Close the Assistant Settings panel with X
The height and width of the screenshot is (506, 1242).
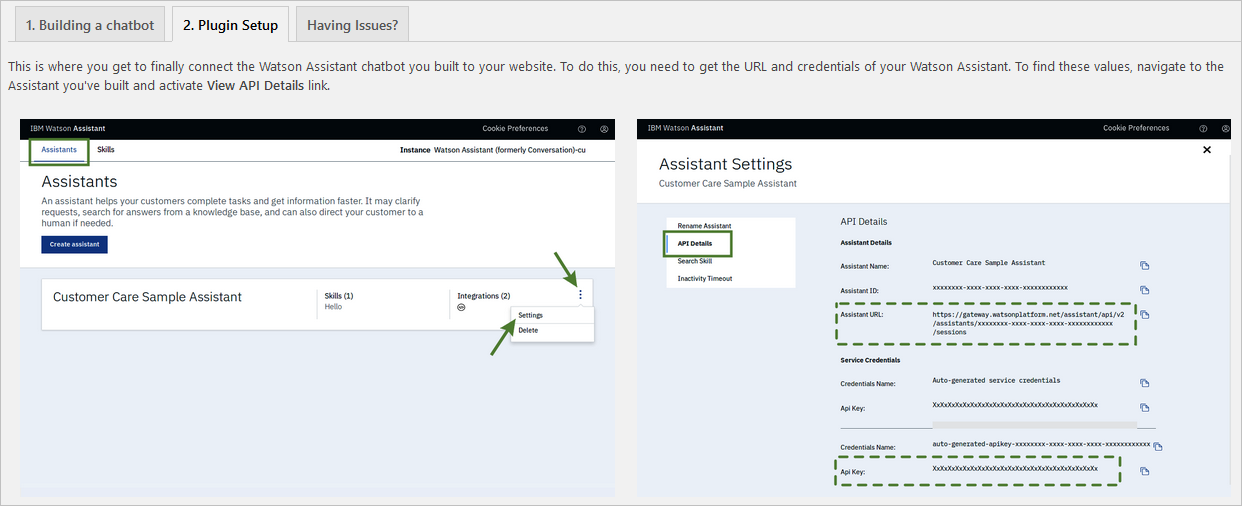1207,149
